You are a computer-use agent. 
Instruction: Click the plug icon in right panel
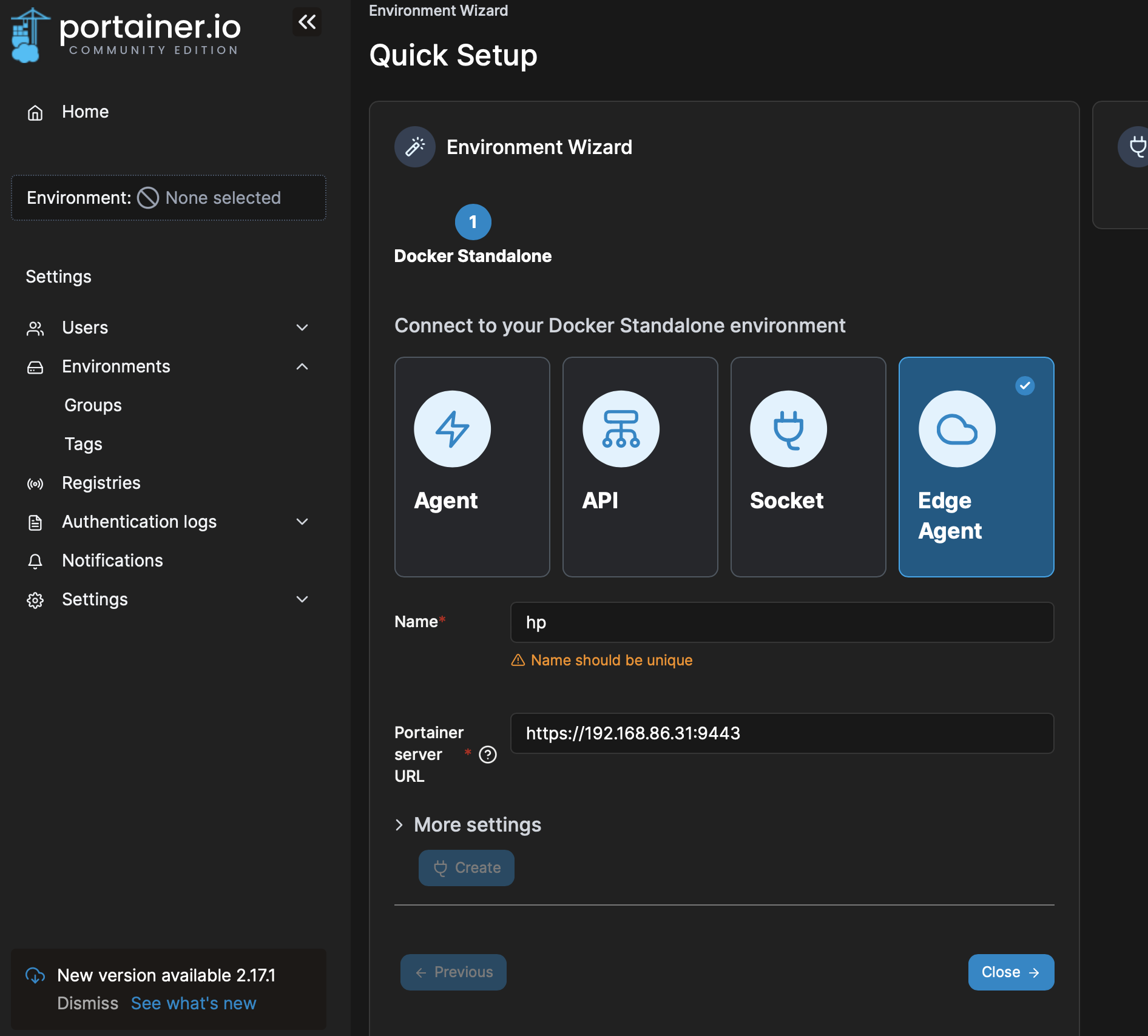pos(1136,147)
